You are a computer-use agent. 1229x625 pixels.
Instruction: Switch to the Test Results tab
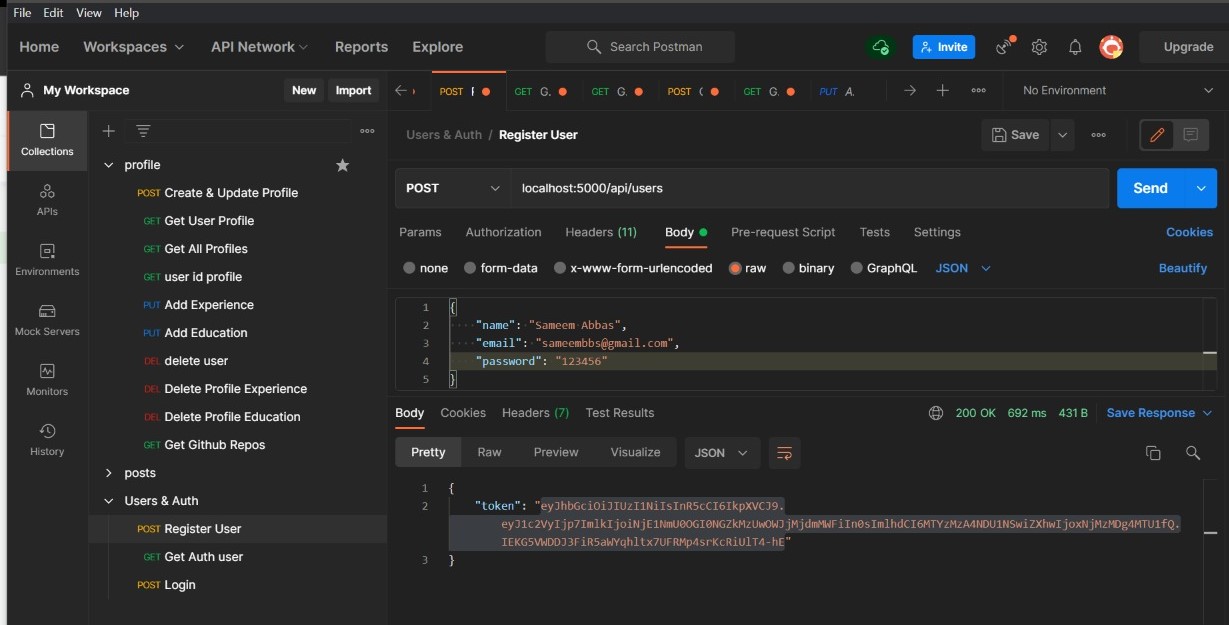coord(620,413)
